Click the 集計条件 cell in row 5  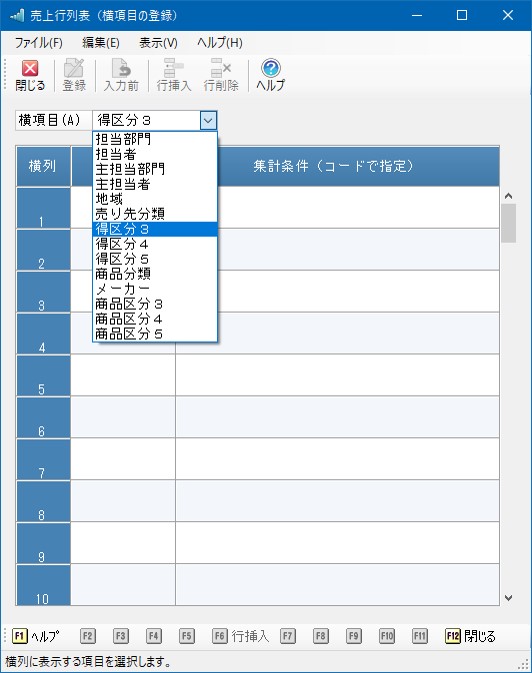click(337, 375)
